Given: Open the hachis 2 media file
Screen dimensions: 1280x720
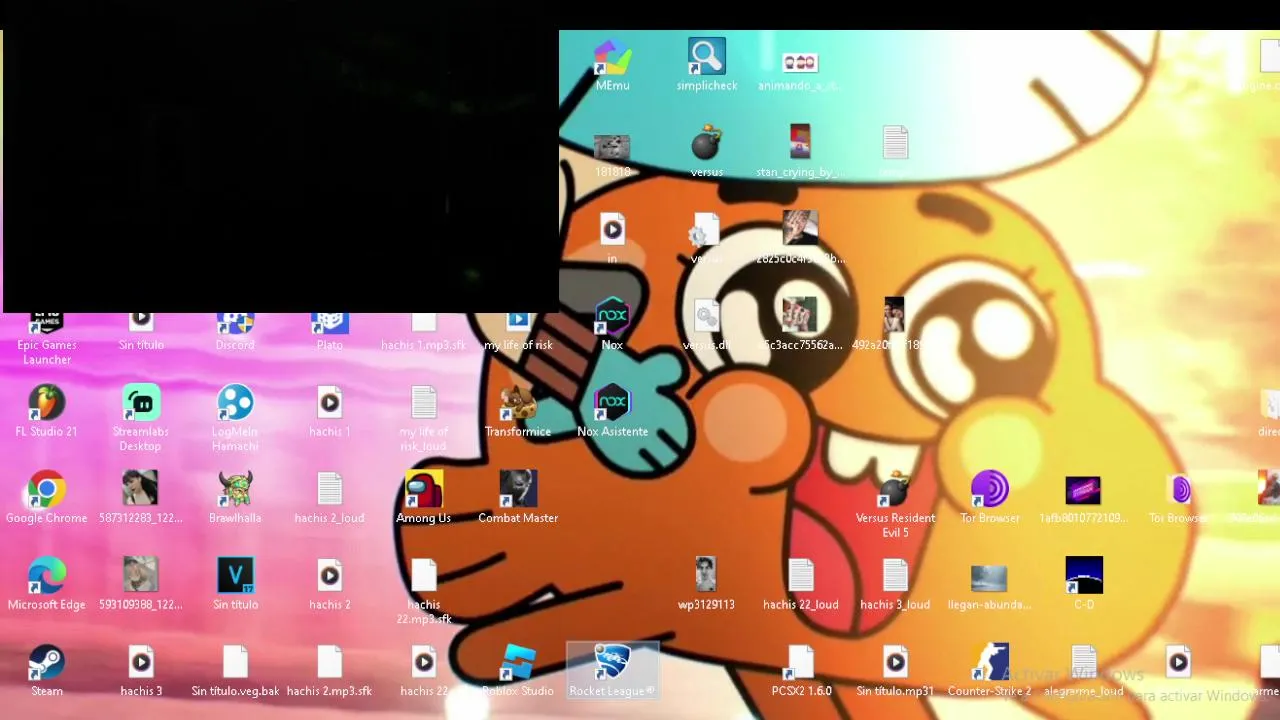Looking at the screenshot, I should tap(329, 583).
